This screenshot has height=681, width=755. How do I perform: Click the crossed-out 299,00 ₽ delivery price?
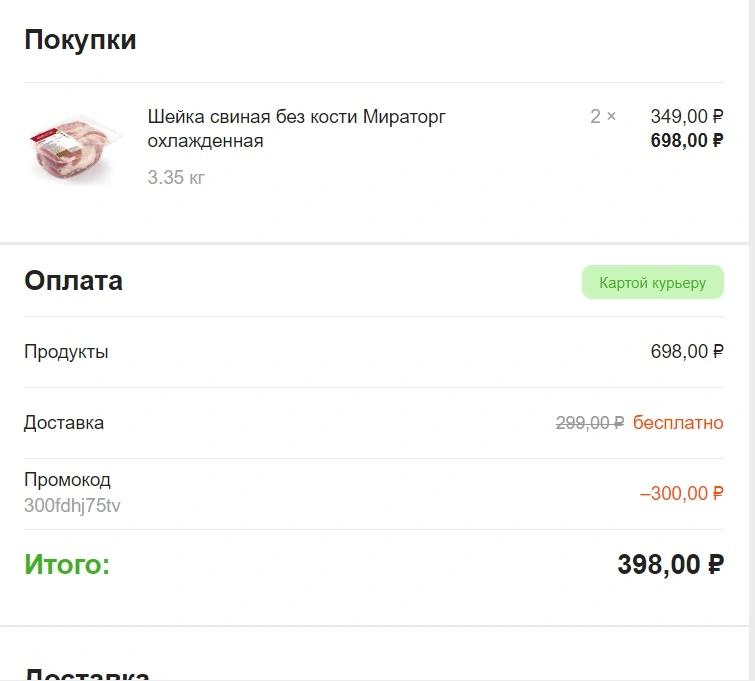(590, 423)
